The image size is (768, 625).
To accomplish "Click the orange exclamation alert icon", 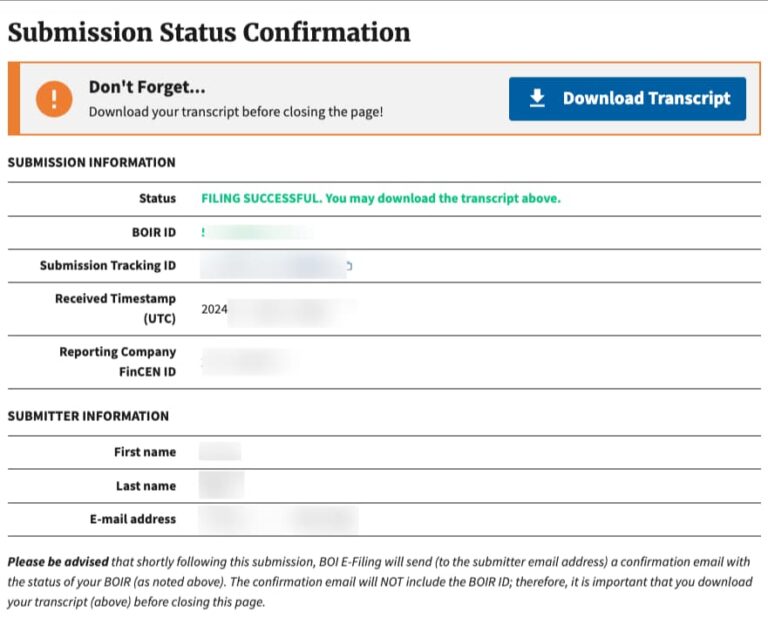I will pos(53,99).
